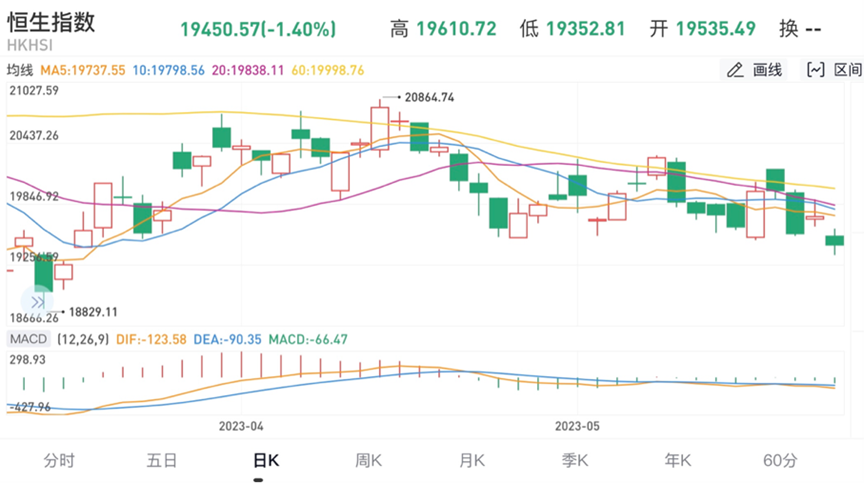Click the 均线 moving average label
The width and height of the screenshot is (864, 483).
click(x=20, y=70)
